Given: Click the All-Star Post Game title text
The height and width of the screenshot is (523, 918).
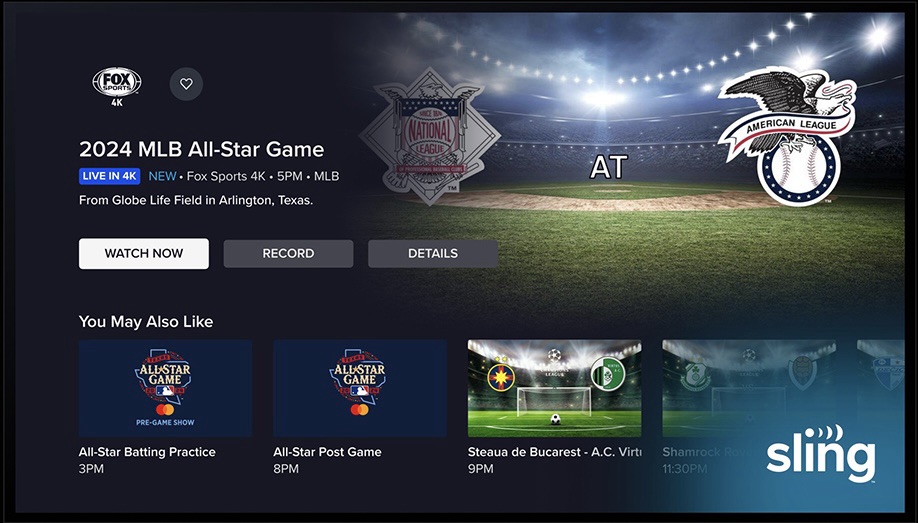Looking at the screenshot, I should click(327, 452).
